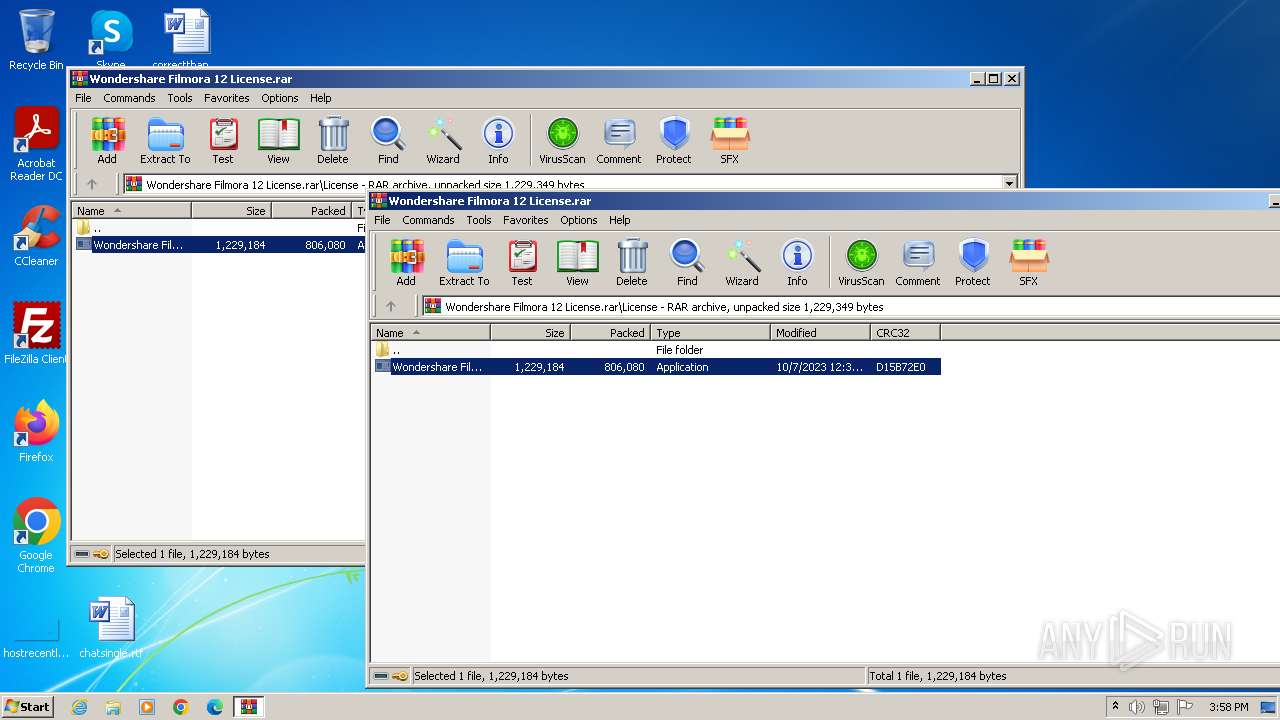Open Recycle Bin on desktop
1280x720 pixels.
(x=36, y=40)
